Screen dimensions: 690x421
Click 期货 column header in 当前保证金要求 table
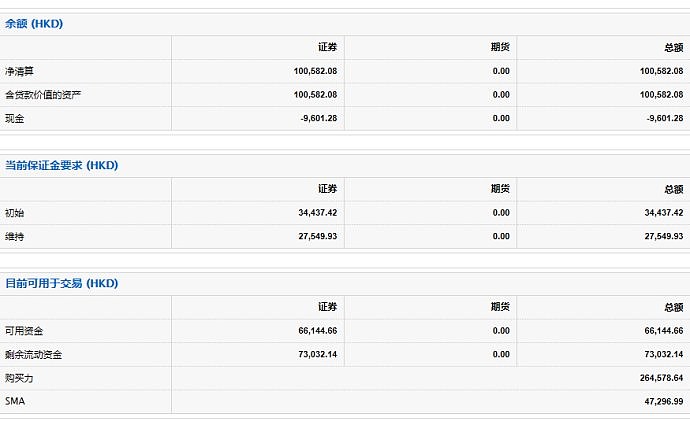coord(500,189)
